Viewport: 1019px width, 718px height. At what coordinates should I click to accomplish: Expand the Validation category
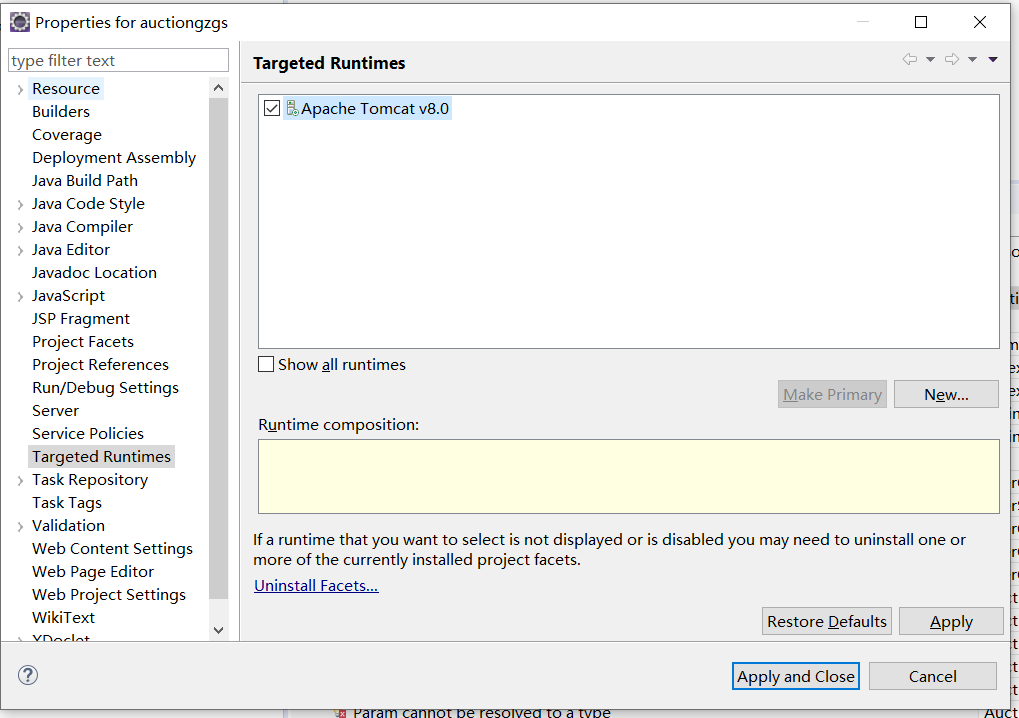(x=20, y=526)
